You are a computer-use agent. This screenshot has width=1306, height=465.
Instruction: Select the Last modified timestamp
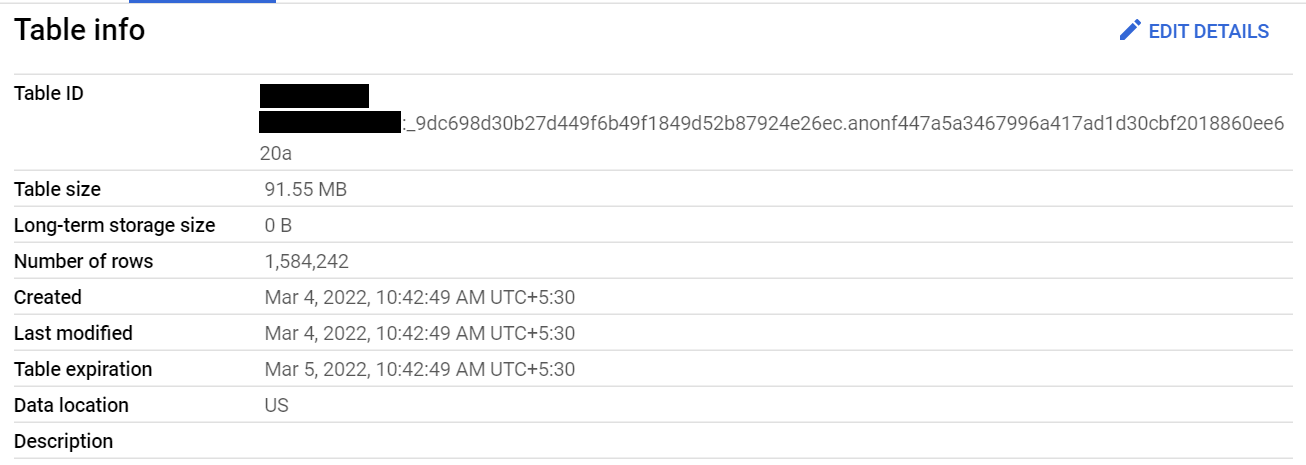coord(419,333)
